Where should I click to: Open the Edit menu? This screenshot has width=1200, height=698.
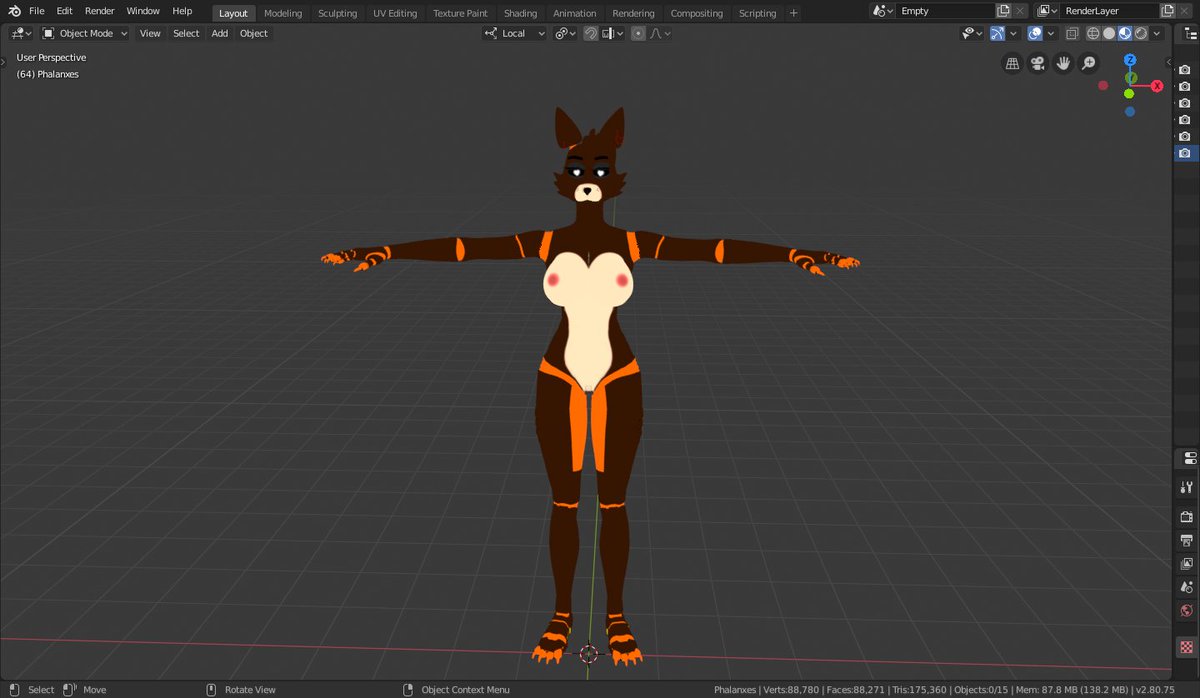pyautogui.click(x=64, y=11)
